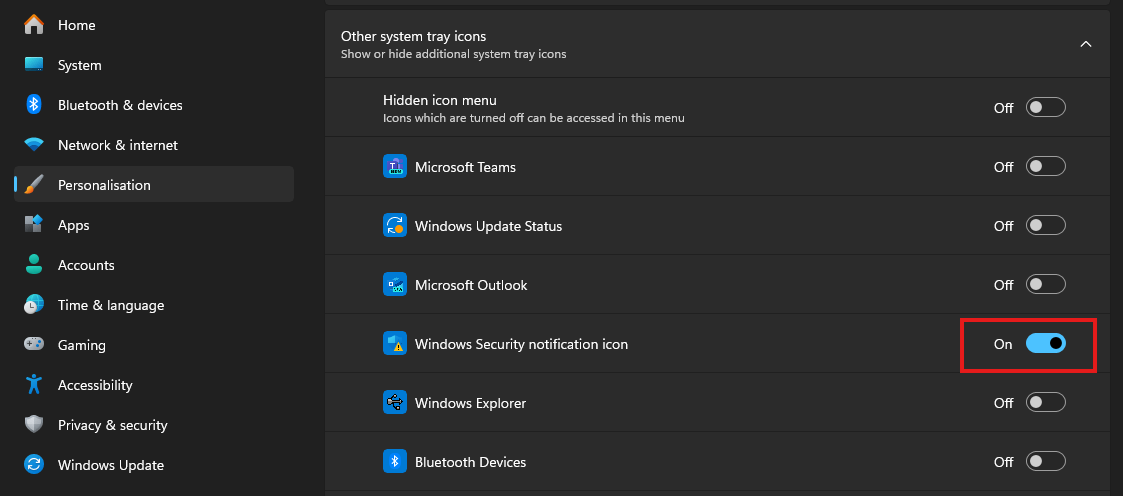
Task: Select Time & language in the sidebar
Action: (x=110, y=305)
